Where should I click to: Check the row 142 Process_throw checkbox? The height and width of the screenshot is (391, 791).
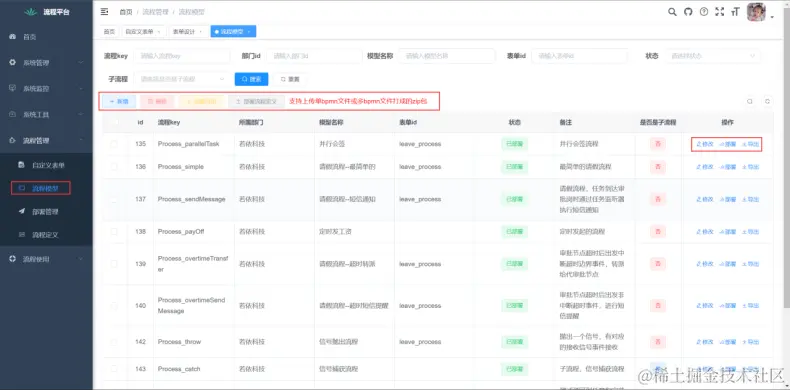(115, 342)
